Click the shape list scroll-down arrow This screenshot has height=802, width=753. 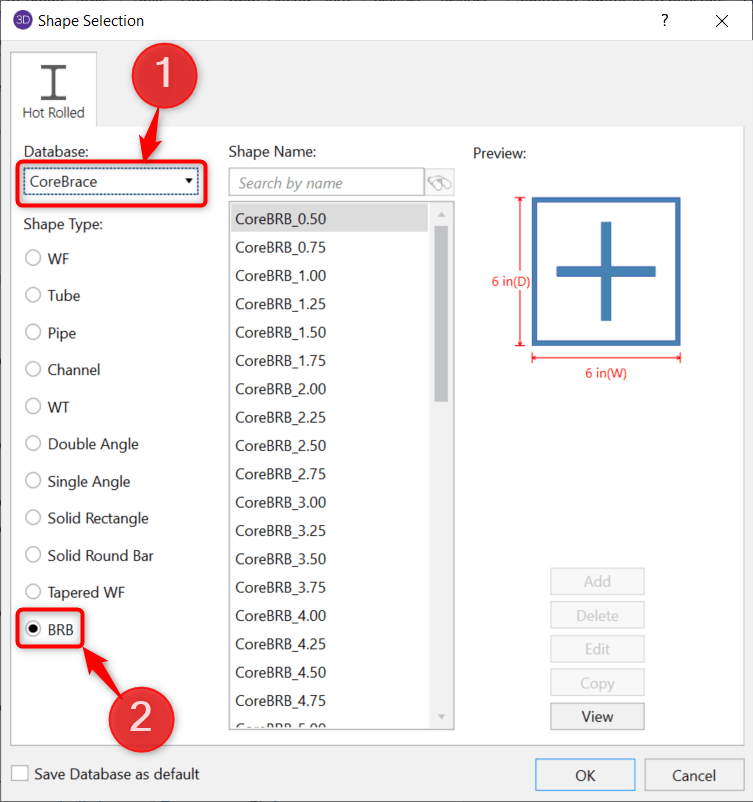pos(441,717)
